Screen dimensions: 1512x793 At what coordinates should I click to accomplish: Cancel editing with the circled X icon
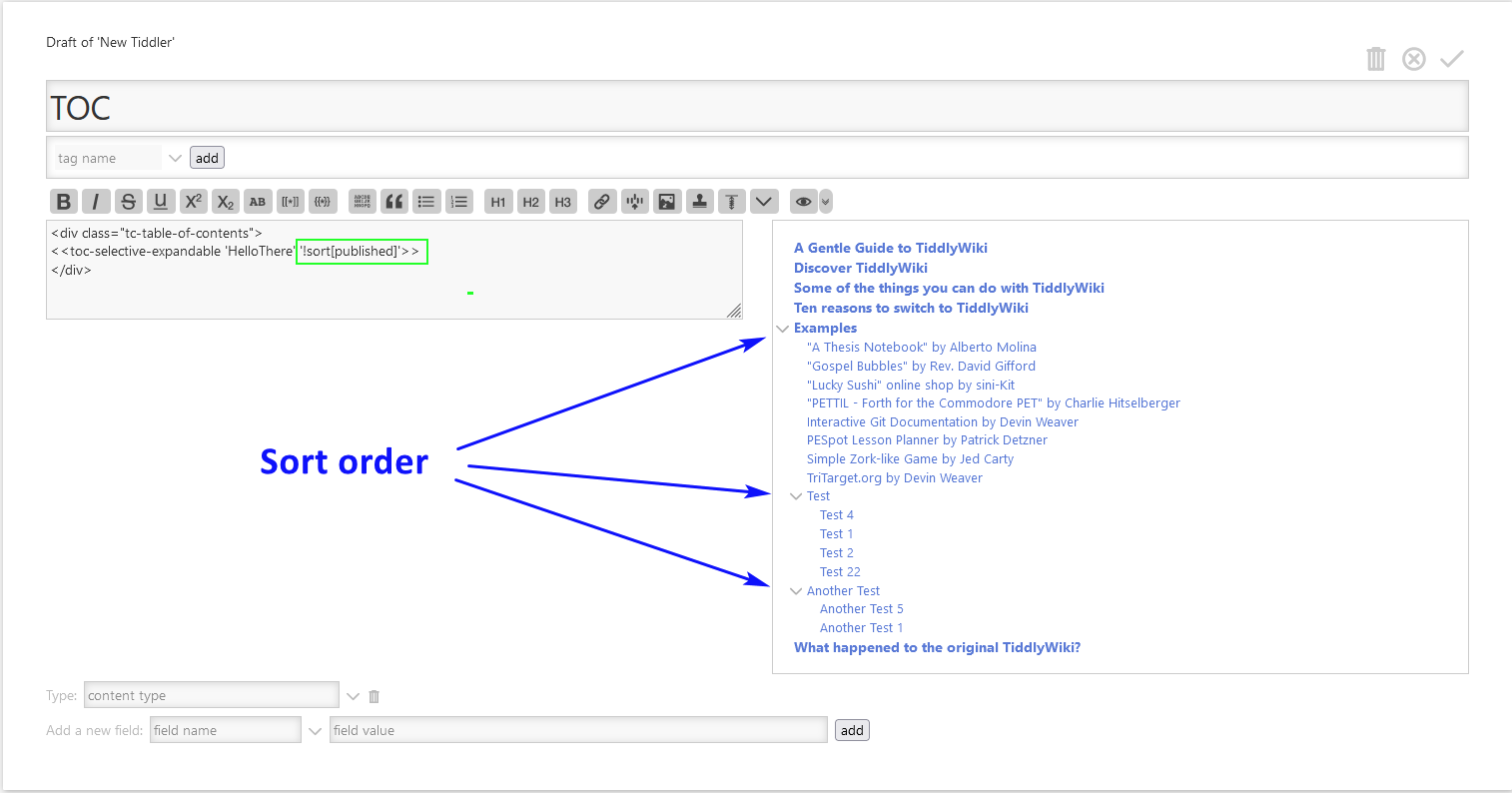[1414, 59]
